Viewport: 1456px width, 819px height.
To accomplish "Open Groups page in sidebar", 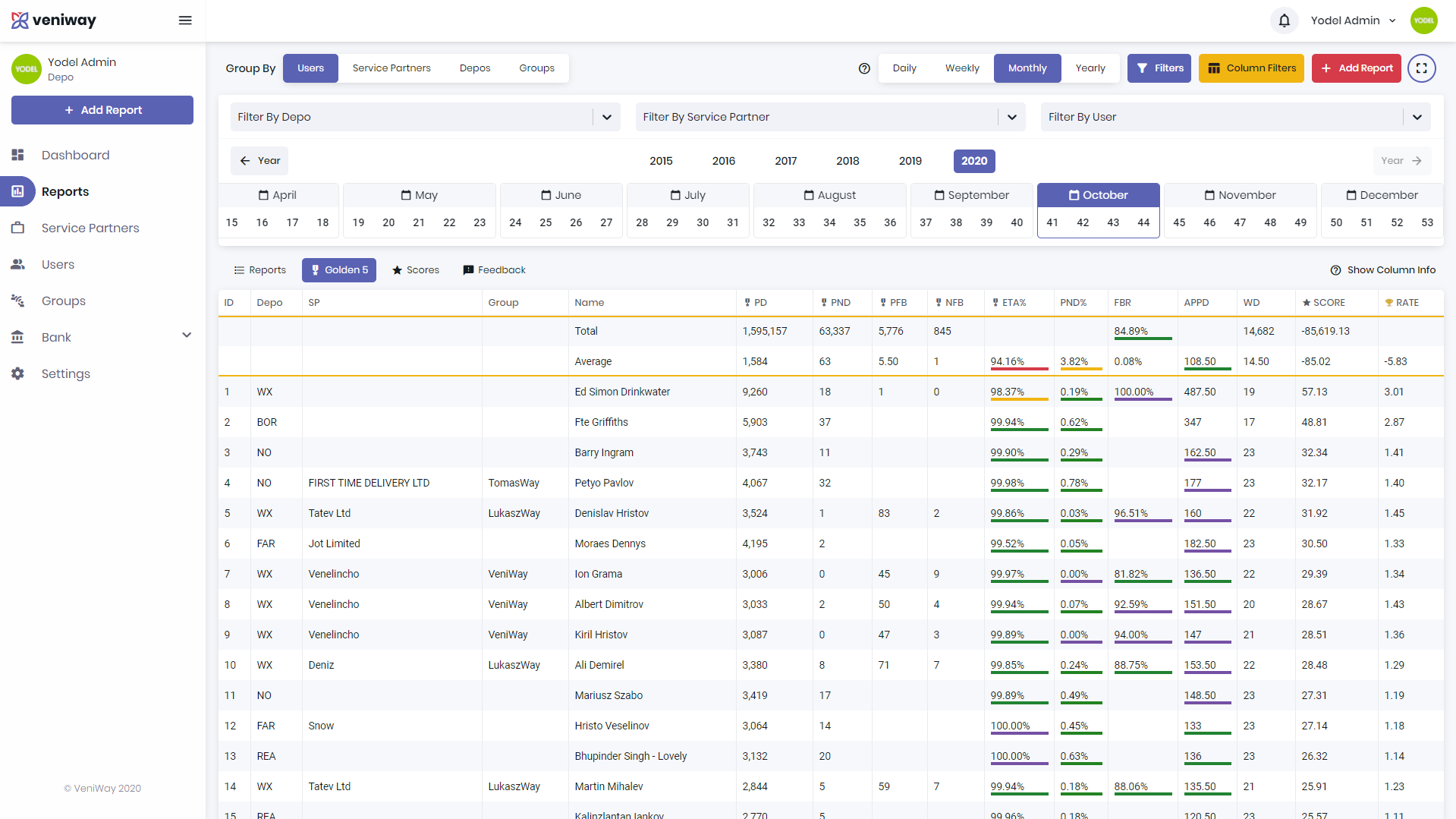I will [63, 301].
